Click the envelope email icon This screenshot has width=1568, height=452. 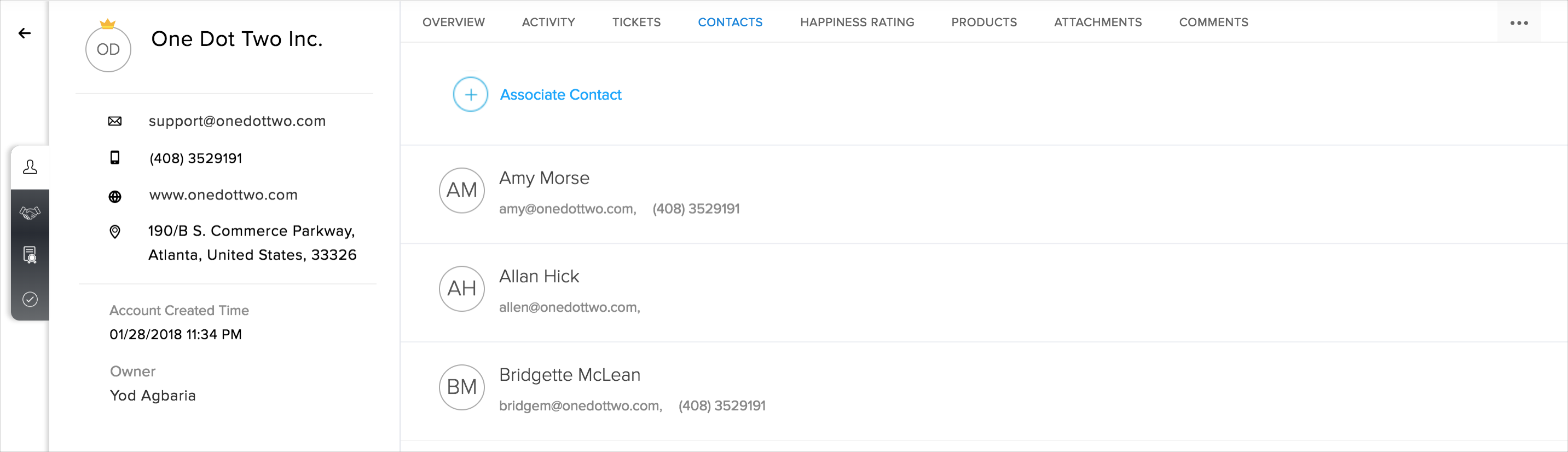coord(114,121)
